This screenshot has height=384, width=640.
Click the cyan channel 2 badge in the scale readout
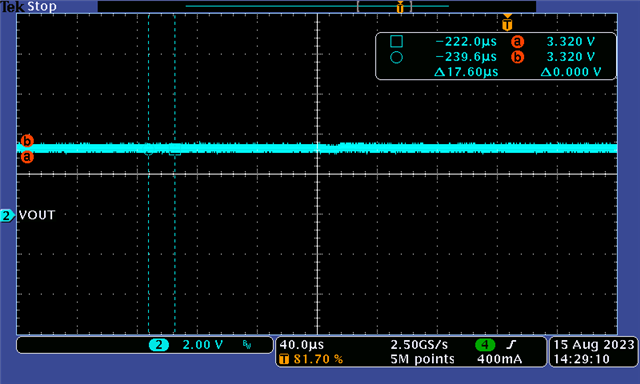coord(159,345)
